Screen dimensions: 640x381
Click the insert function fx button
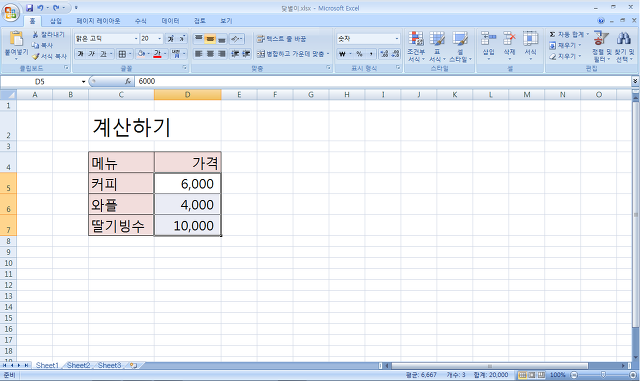128,82
